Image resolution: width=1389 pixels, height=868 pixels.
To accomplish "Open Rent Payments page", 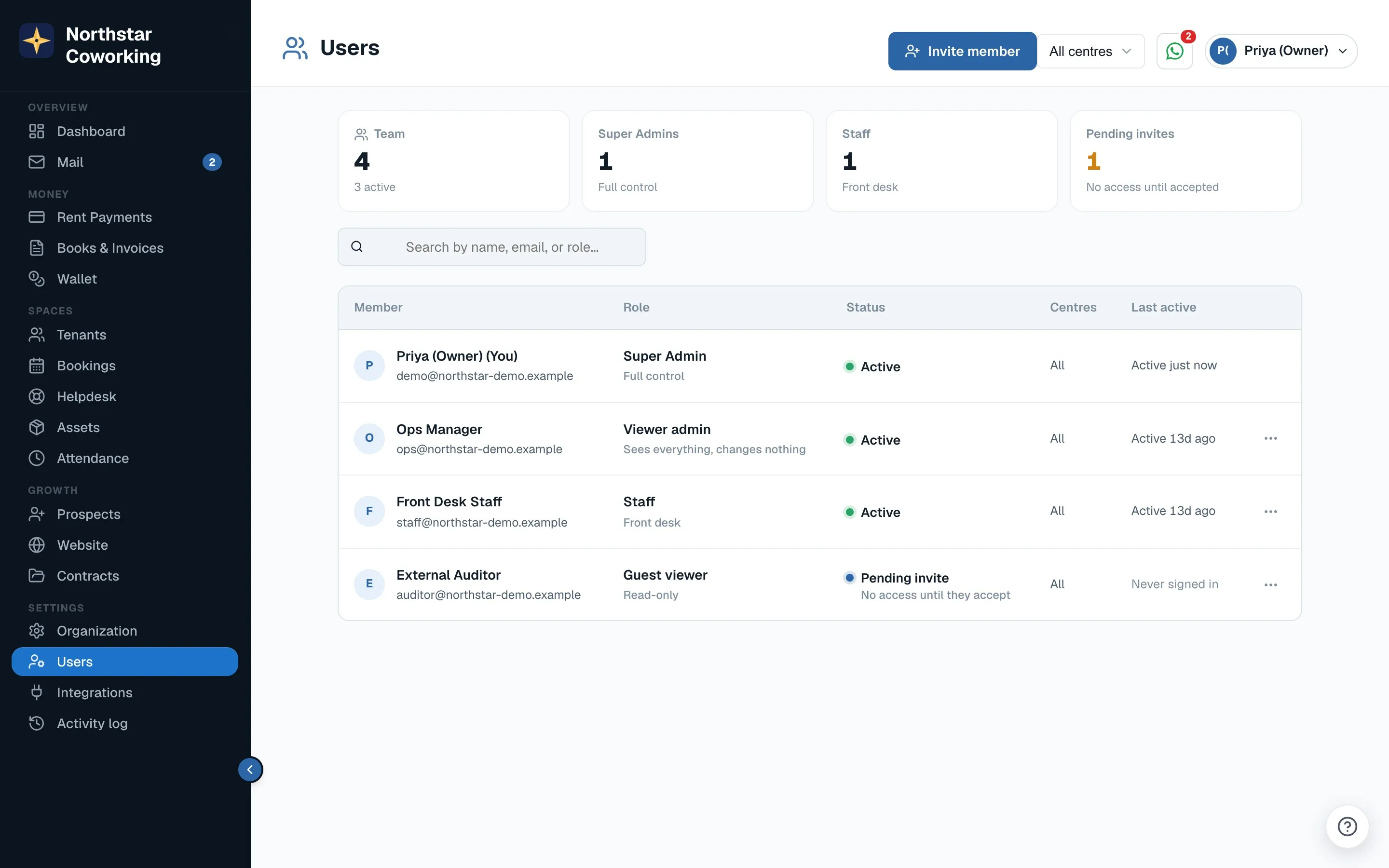I will (124, 217).
